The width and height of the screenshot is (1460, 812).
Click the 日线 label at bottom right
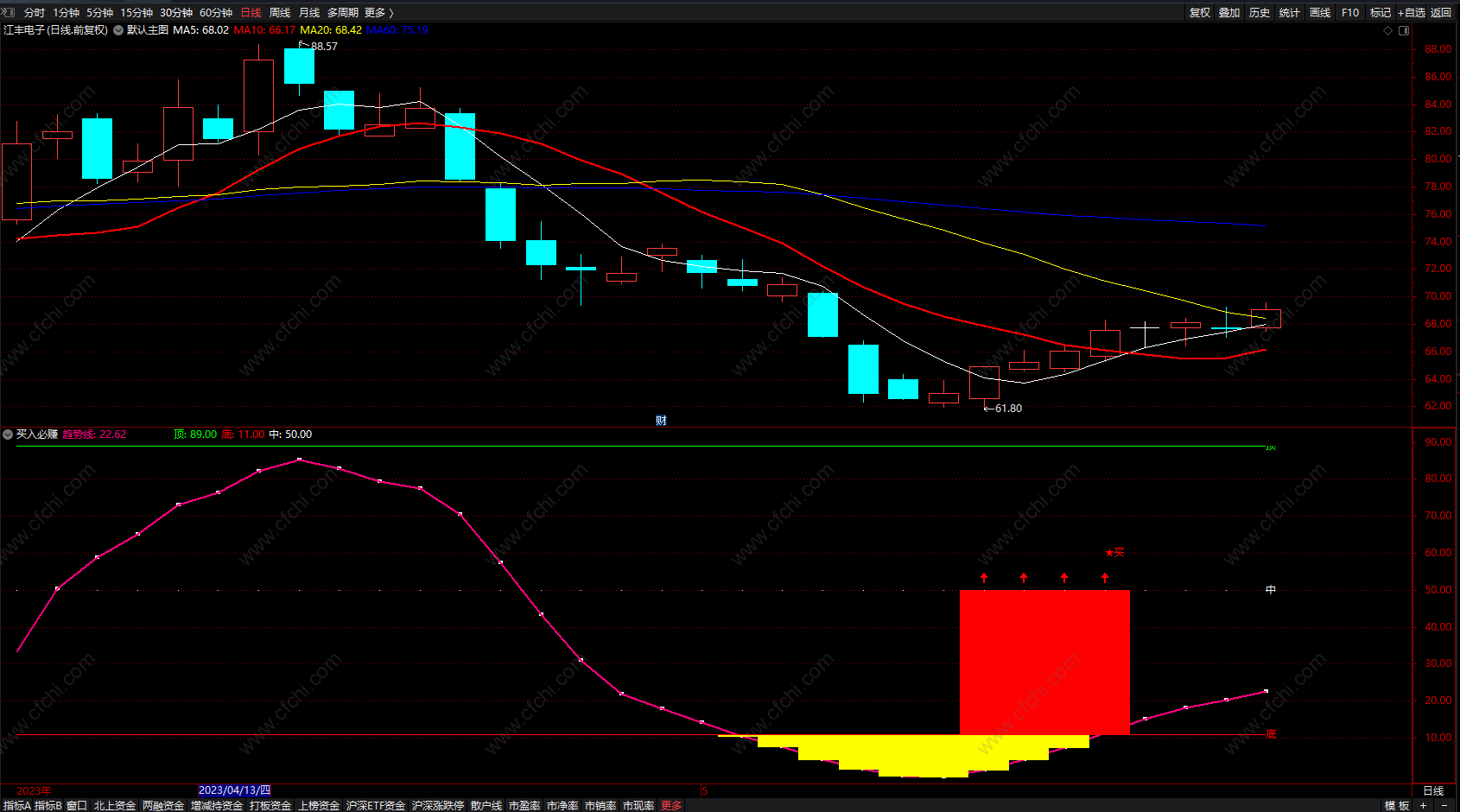[1434, 790]
